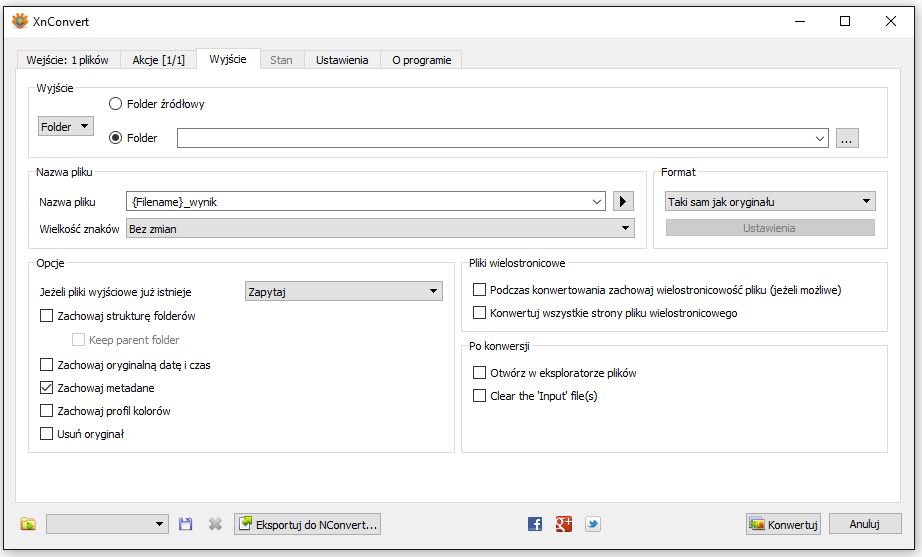Select the Folder źródłowy radio option
The height and width of the screenshot is (557, 922).
(116, 104)
